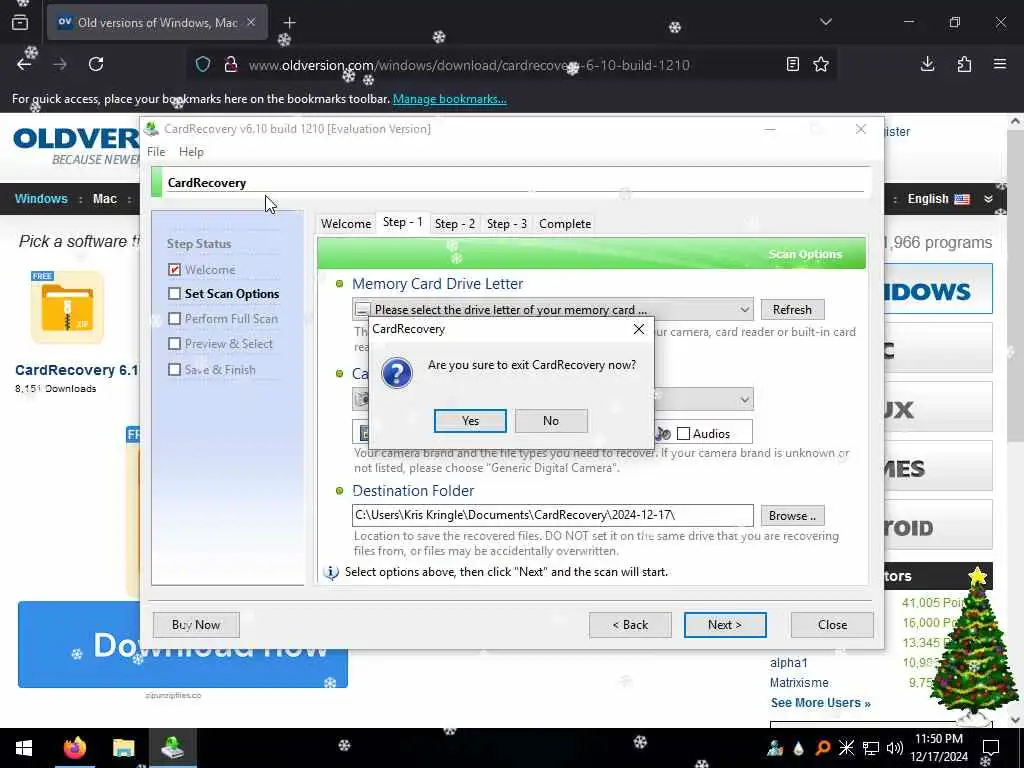Image resolution: width=1024 pixels, height=768 pixels.
Task: Click the CardRecovery title bar app icon
Action: 152,129
